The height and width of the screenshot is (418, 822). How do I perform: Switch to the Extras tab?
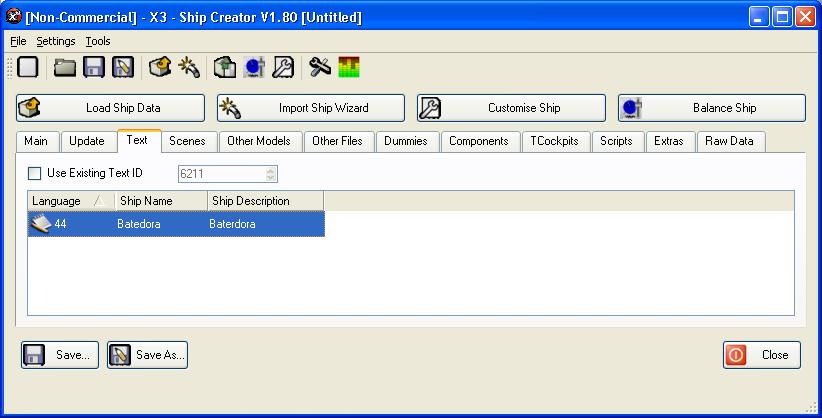tap(669, 141)
